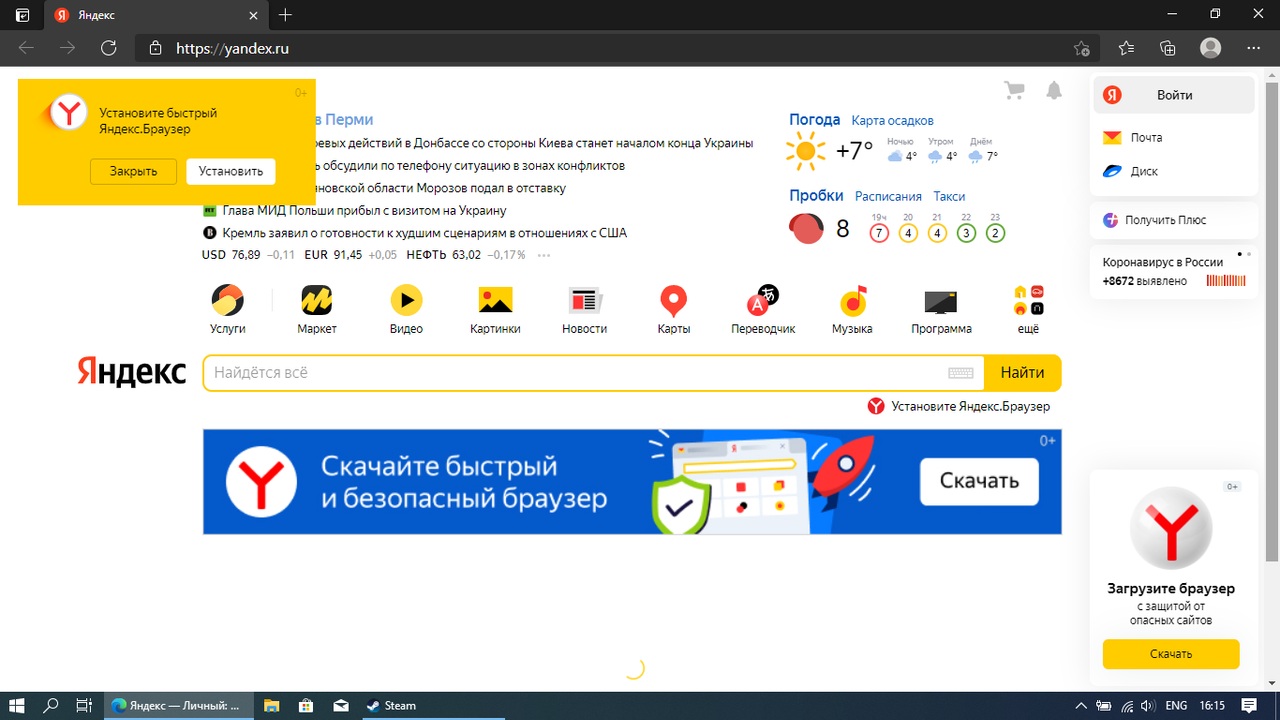The image size is (1280, 720).
Task: Read news: Кремль заявил о готовности
Action: click(424, 233)
